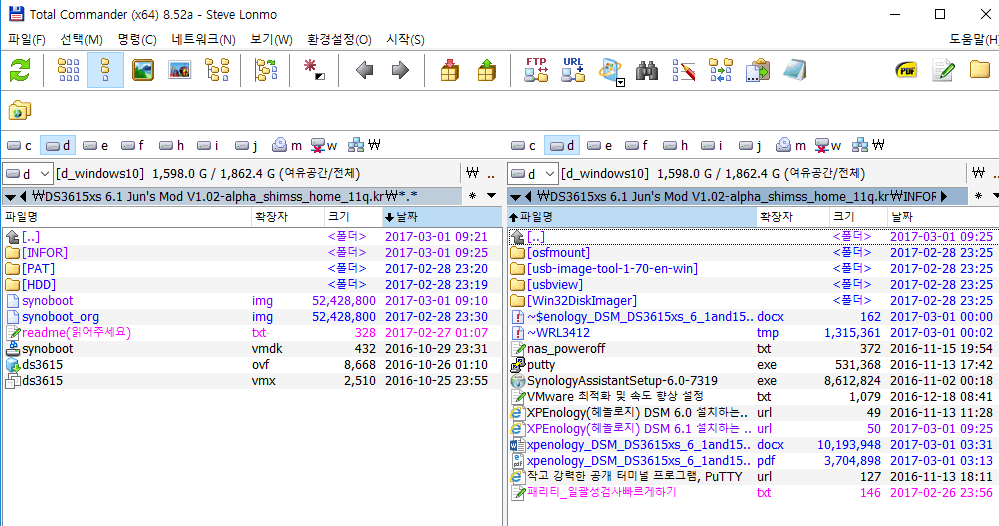The image size is (999, 526).
Task: Open the FTP connect icon
Action: click(x=536, y=70)
